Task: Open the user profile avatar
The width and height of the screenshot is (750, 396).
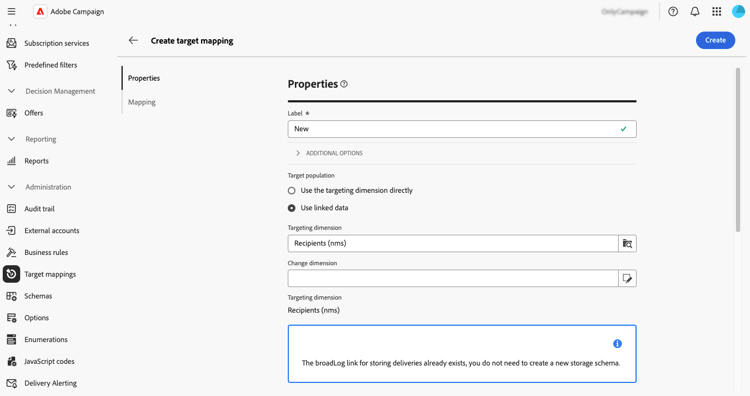Action: (x=738, y=11)
